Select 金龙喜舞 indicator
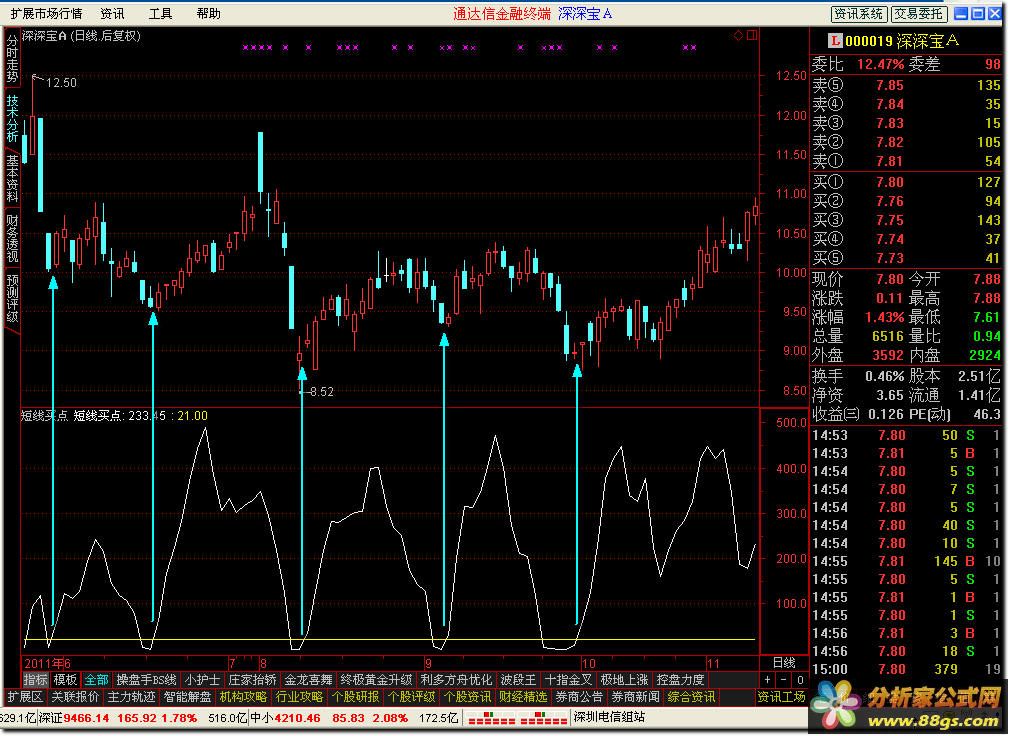 point(308,679)
